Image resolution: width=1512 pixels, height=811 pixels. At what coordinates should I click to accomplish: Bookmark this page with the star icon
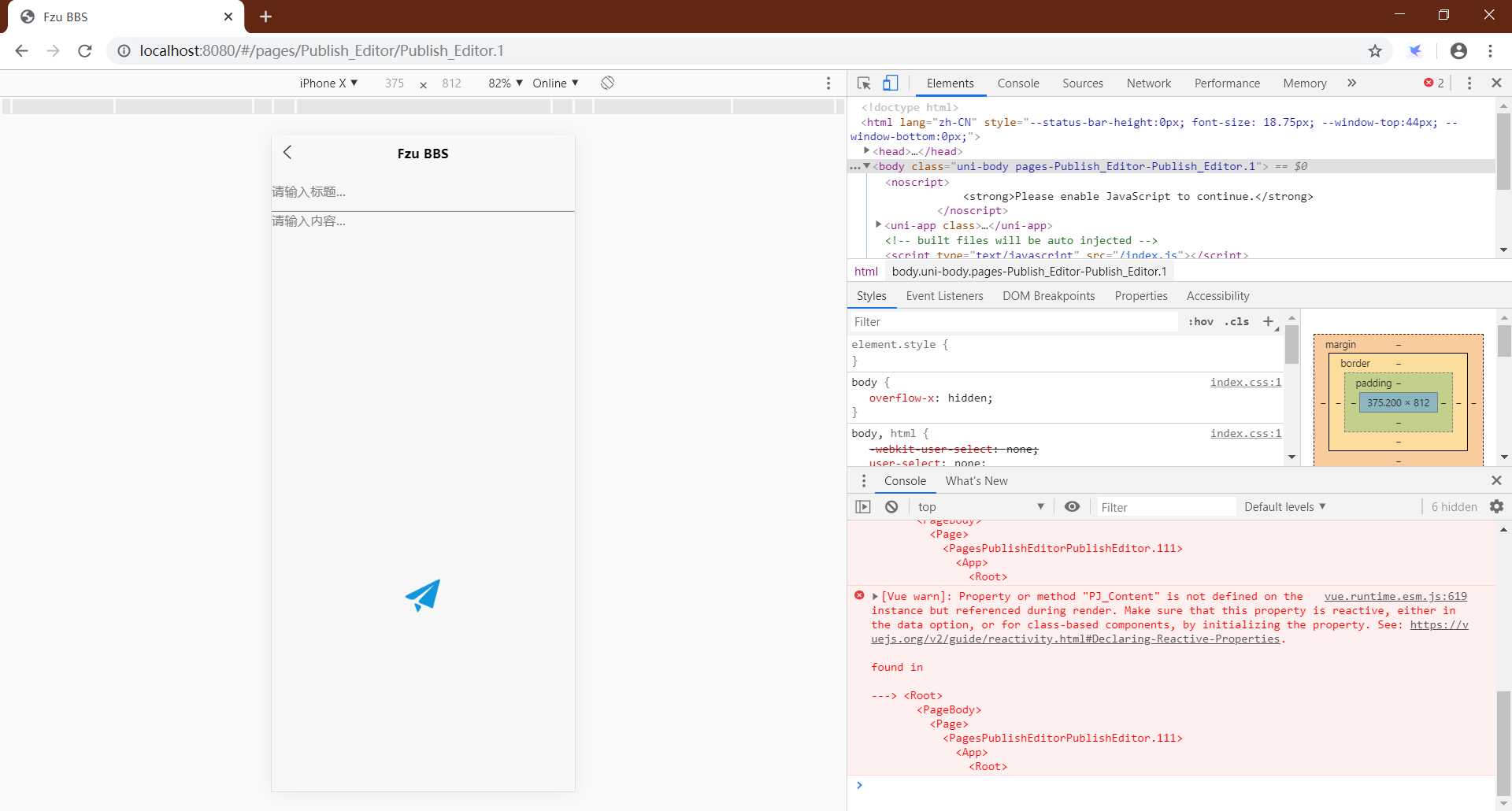point(1375,50)
